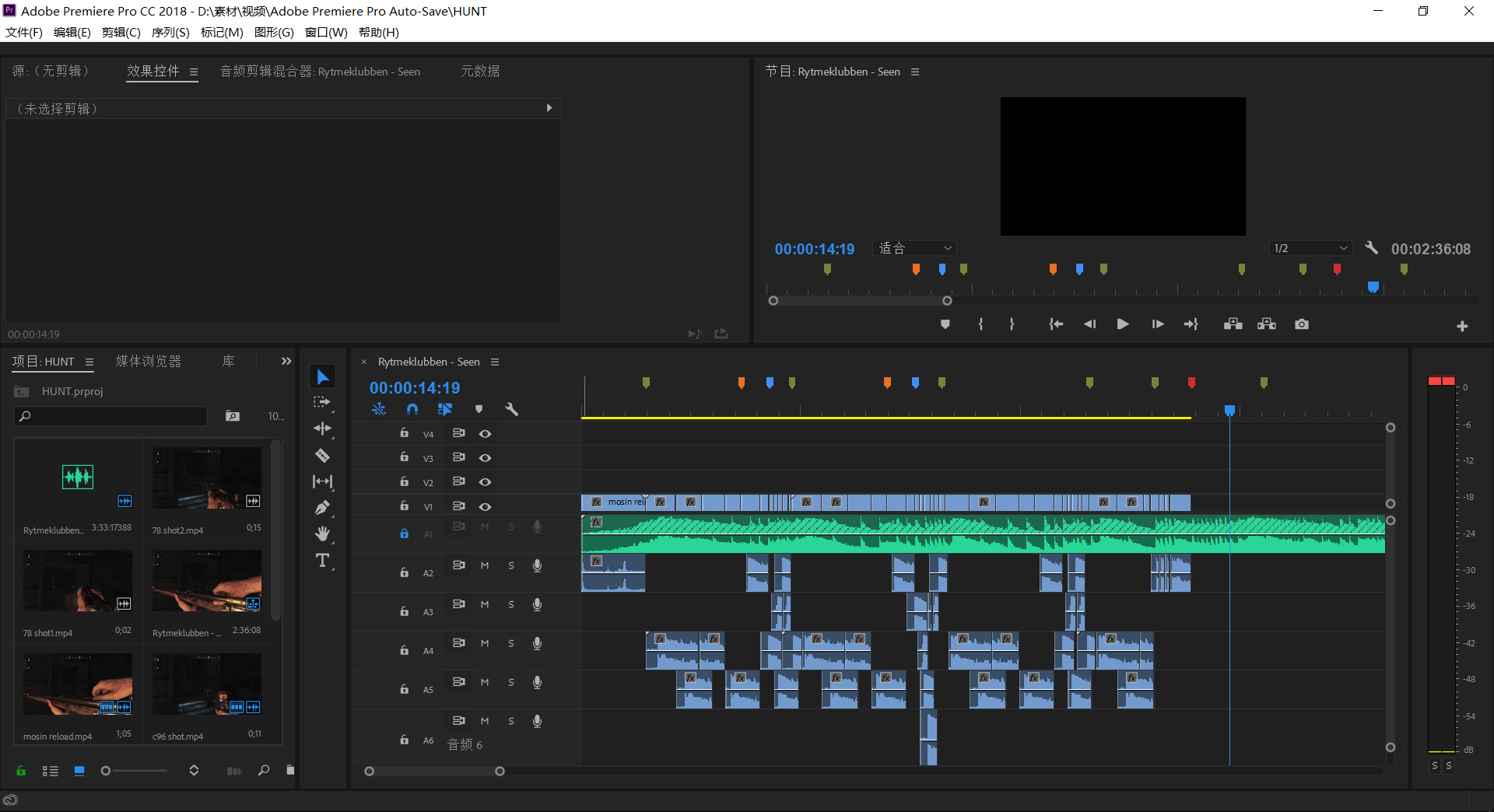1494x812 pixels.
Task: Switch to 库 tab
Action: 228,362
